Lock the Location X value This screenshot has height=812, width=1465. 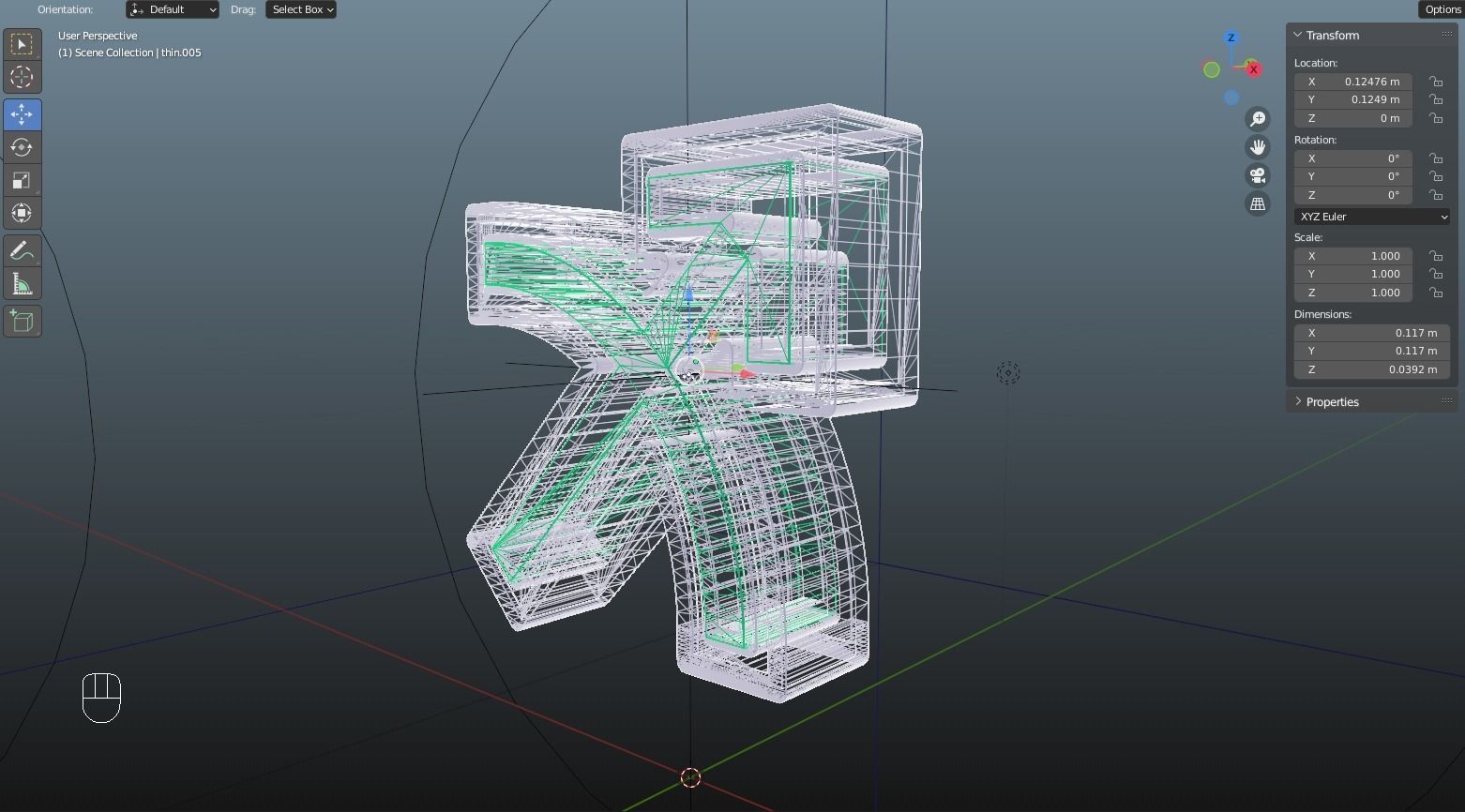tap(1436, 82)
